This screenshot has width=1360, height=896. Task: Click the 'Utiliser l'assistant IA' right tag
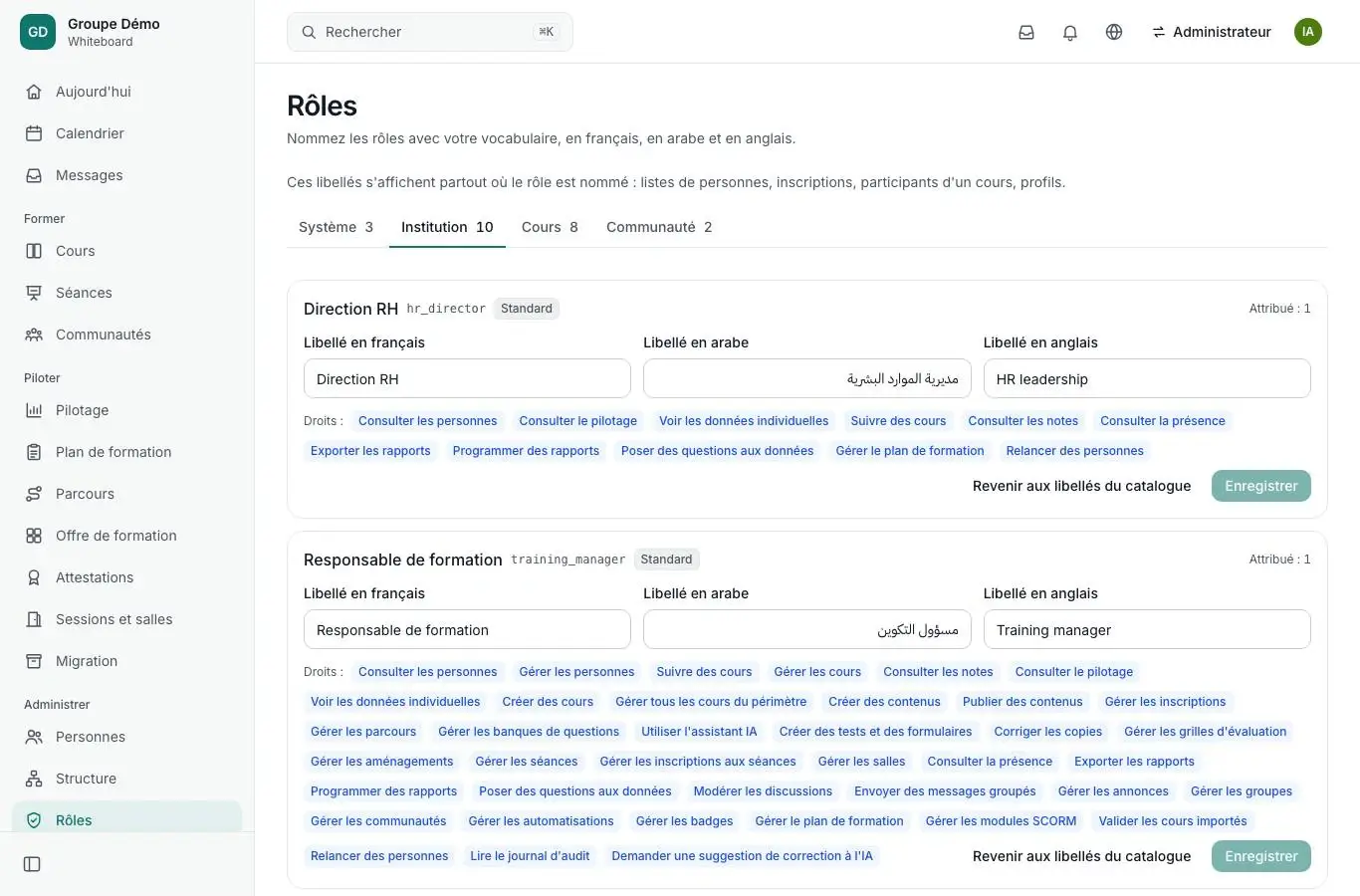click(699, 732)
